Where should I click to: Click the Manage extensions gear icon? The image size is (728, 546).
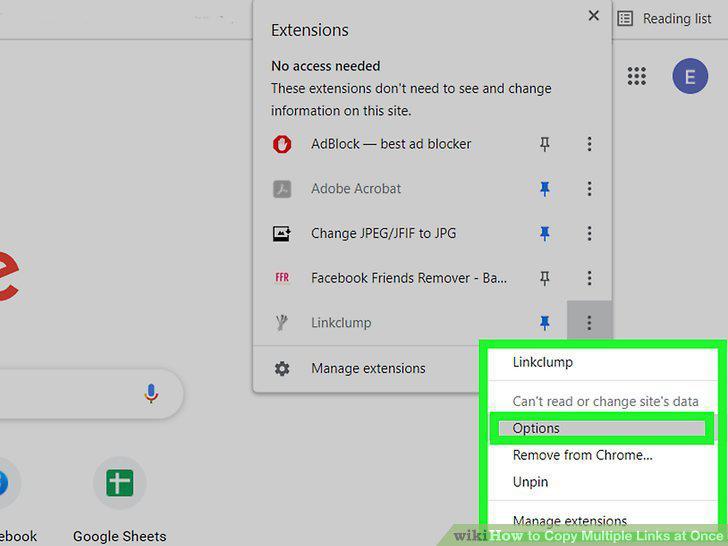pyautogui.click(x=282, y=369)
